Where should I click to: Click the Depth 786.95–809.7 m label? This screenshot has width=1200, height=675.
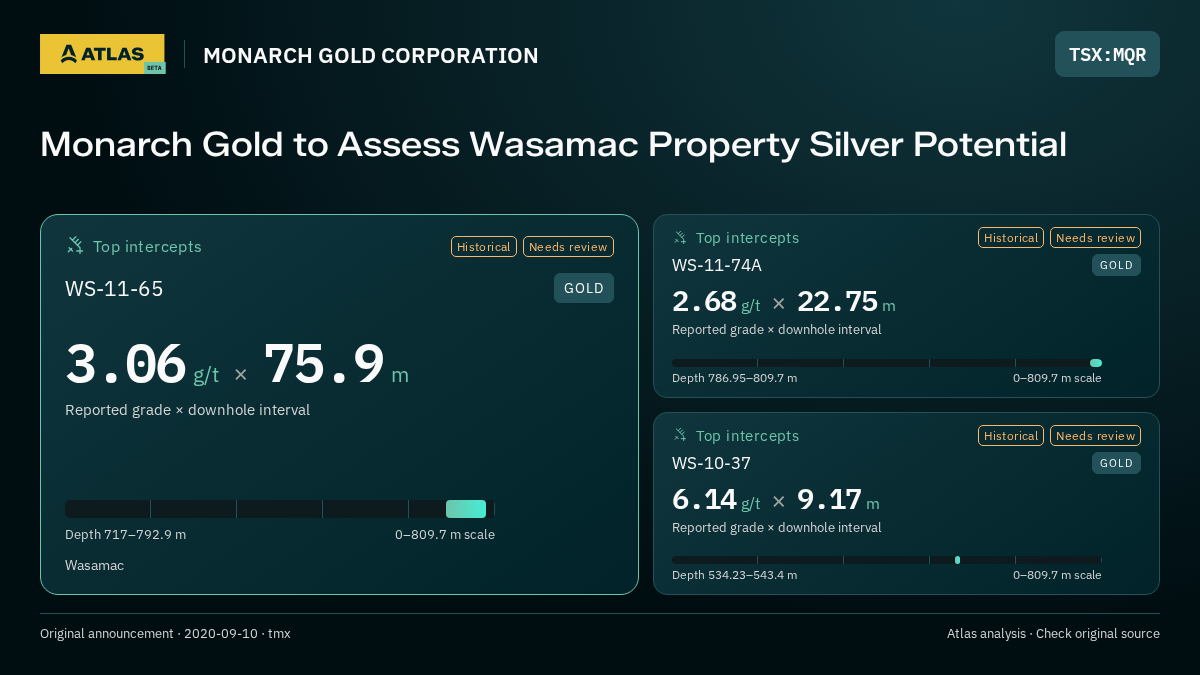[x=734, y=378]
